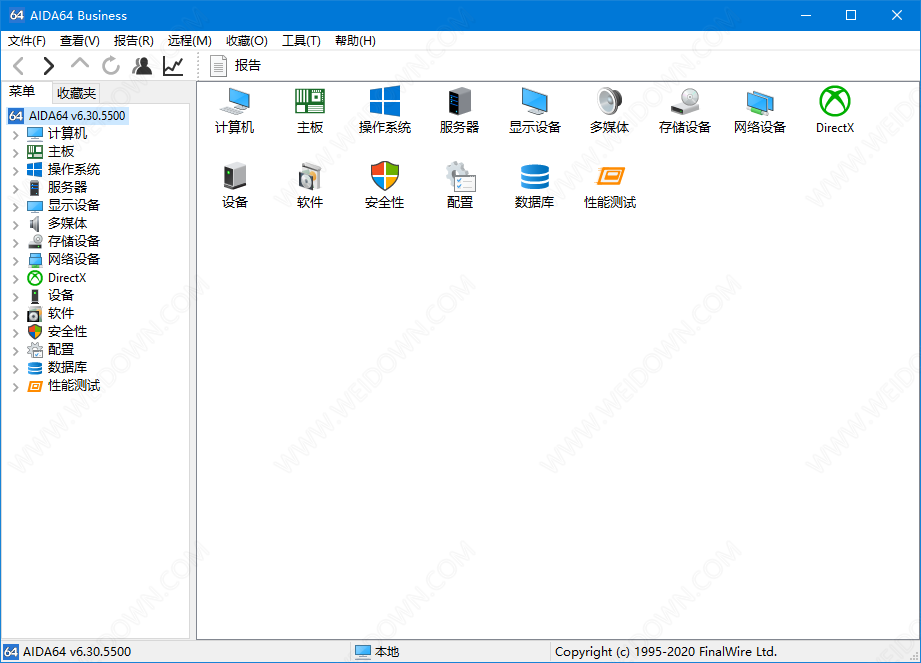Expand the 主板 tree node
The width and height of the screenshot is (921, 663).
pyautogui.click(x=15, y=153)
